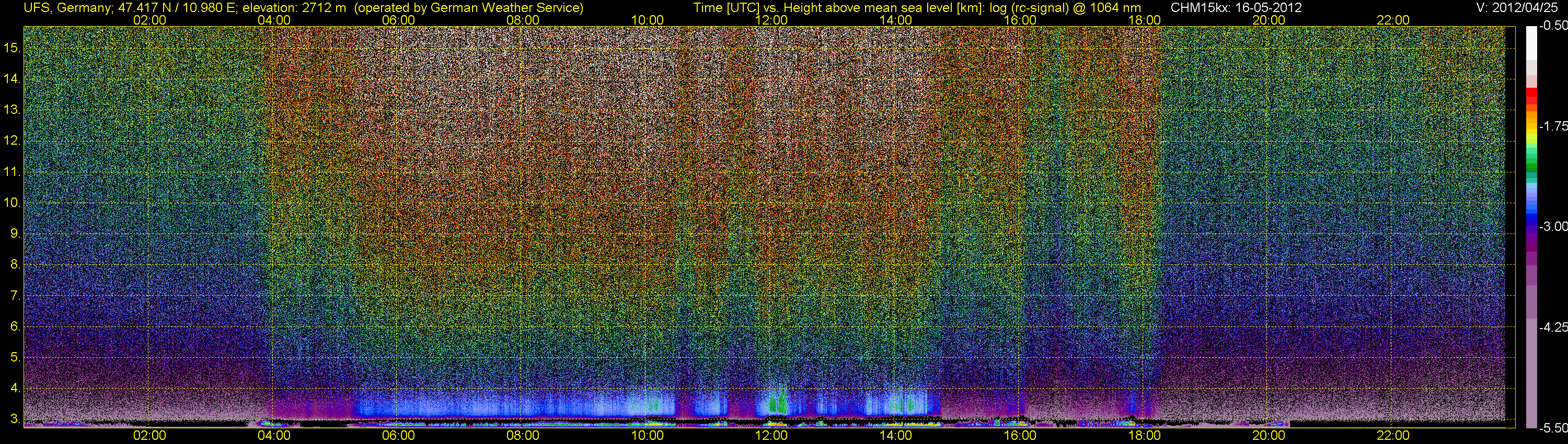This screenshot has width=1568, height=444.
Task: Click the text '(operated by German Weather Service)'
Action: 468,8
